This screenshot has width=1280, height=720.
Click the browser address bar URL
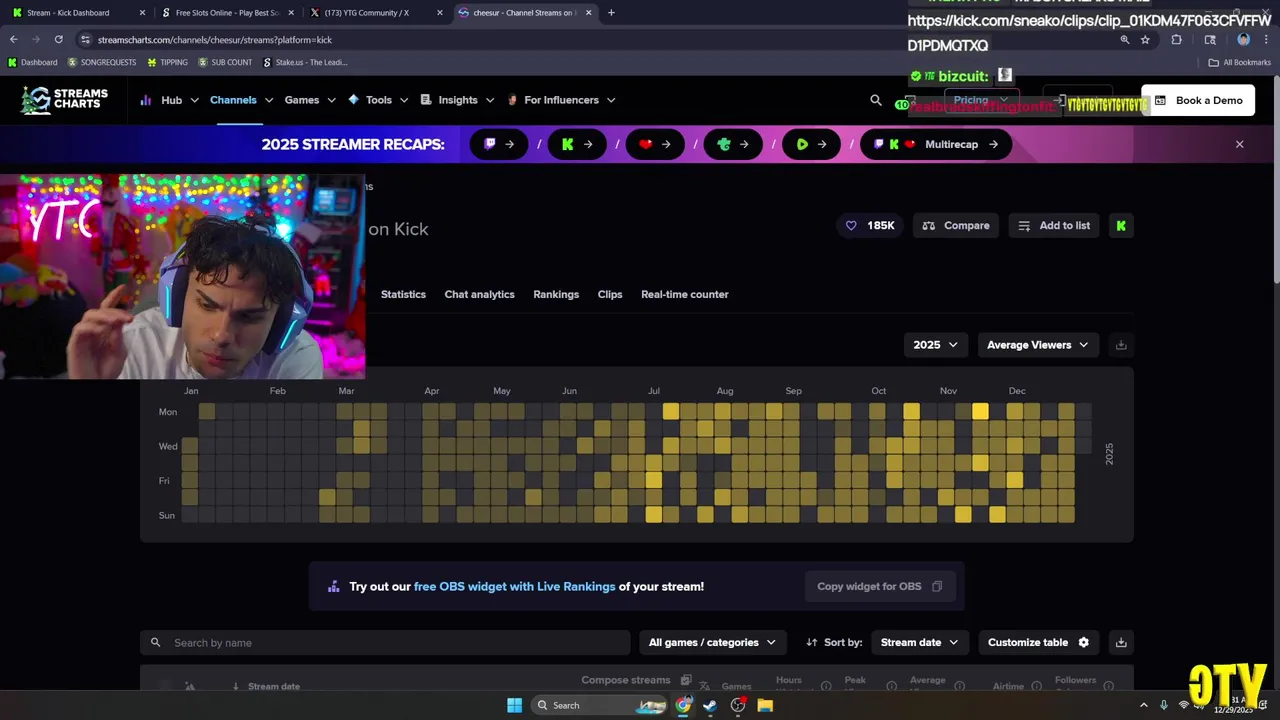[215, 40]
